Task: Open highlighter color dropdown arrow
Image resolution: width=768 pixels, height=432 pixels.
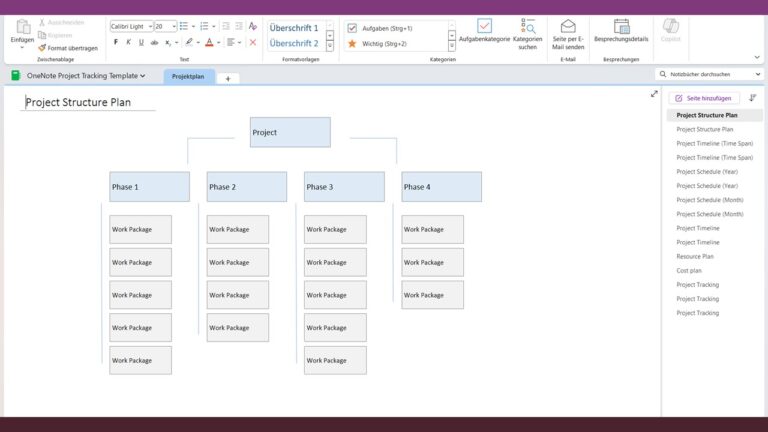Action: [198, 43]
